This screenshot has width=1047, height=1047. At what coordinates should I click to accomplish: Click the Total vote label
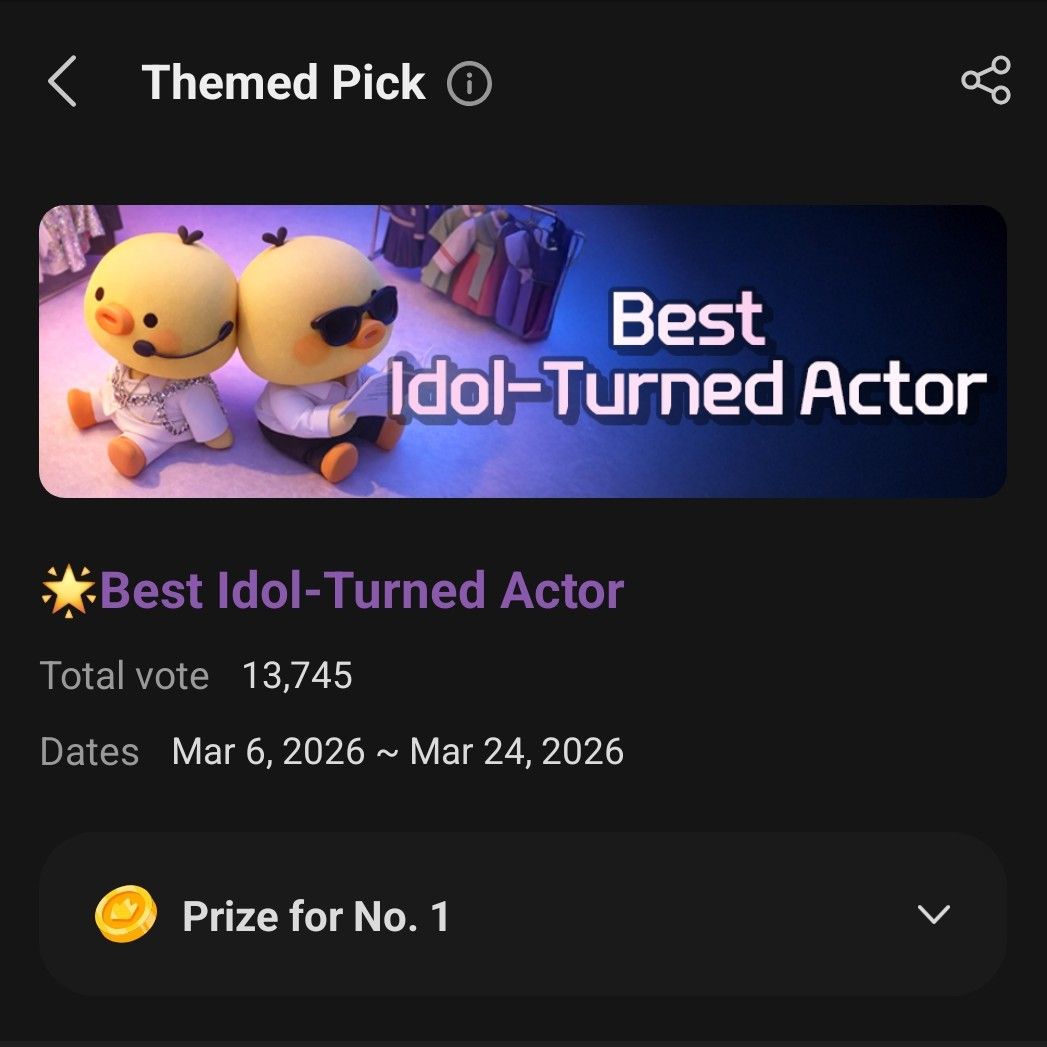pos(124,676)
